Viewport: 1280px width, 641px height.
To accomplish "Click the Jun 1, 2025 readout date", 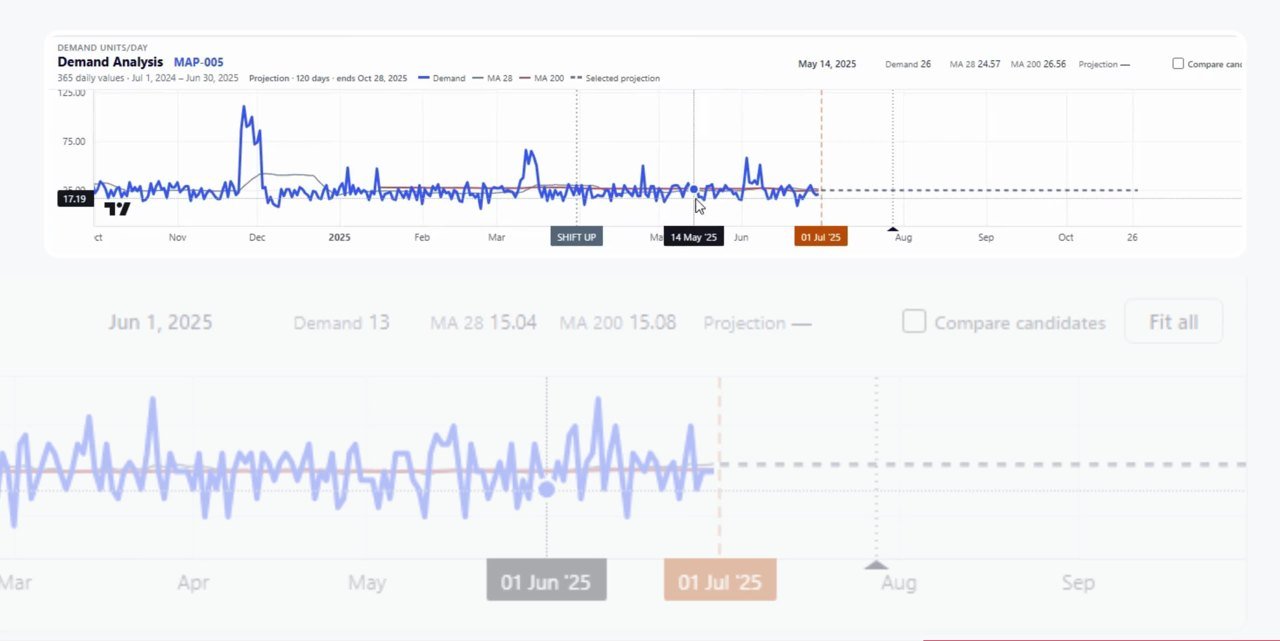I will point(160,322).
